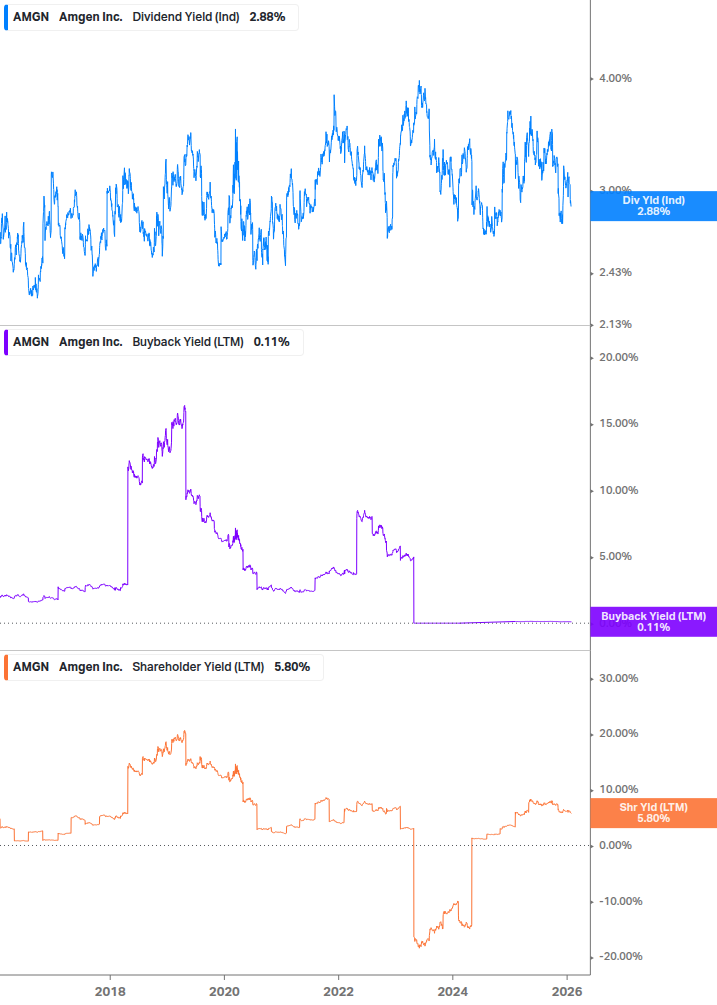Click the 2.88% value in the Dividend Yield legend

coord(267,17)
